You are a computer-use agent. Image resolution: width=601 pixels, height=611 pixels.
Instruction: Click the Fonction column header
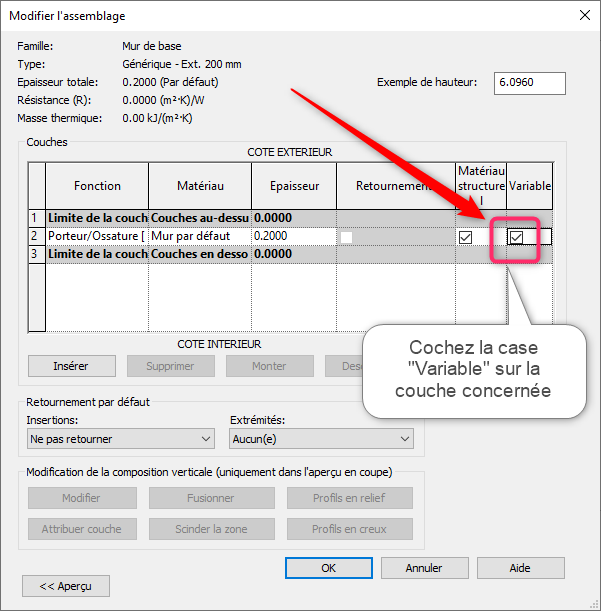[97, 186]
